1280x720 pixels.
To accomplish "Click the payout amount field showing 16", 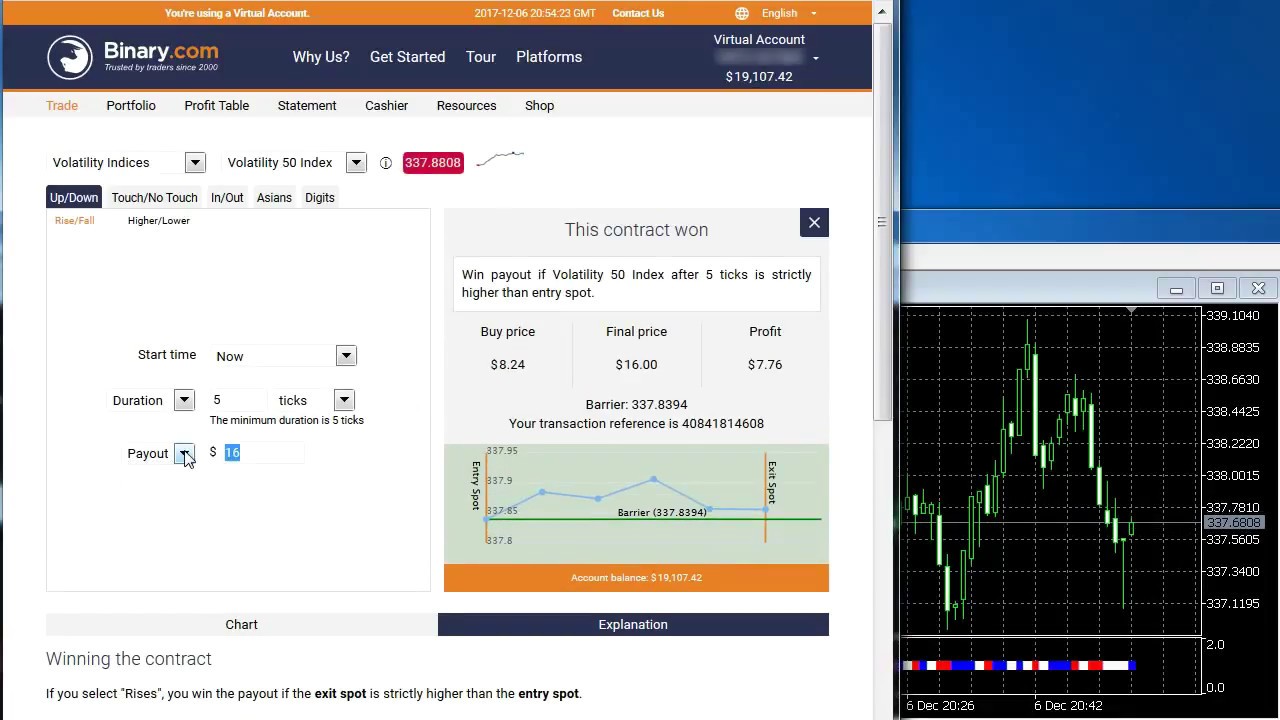I will pos(261,453).
